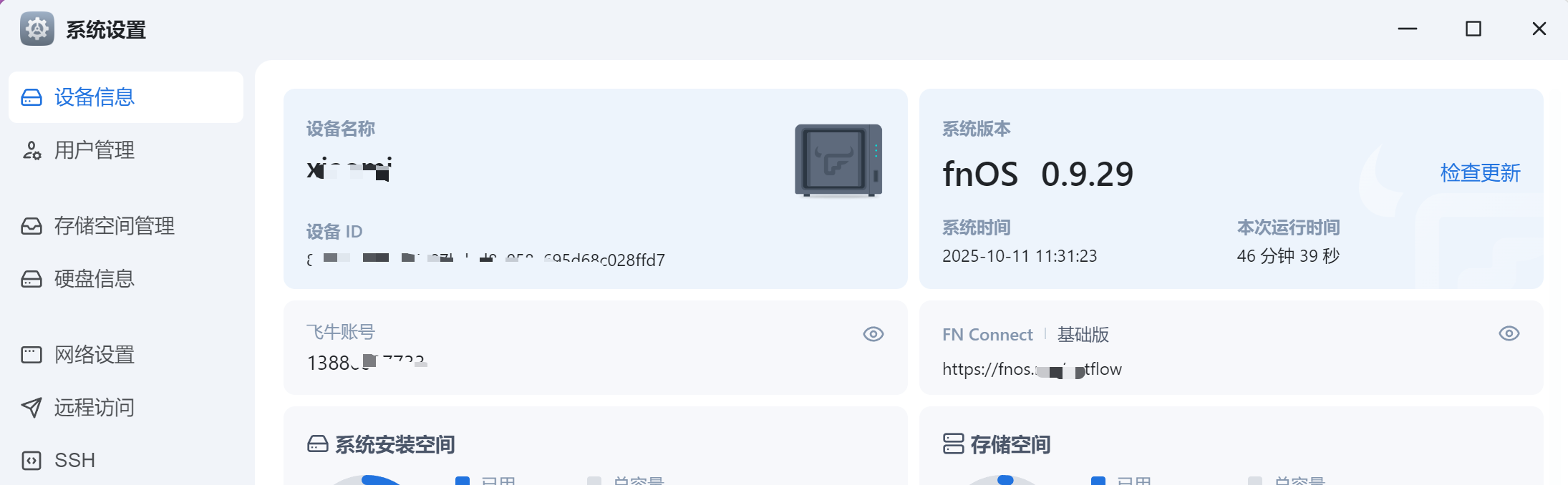Screen dimensions: 1568x485
Task: Select 远程访问 from the sidebar
Action: tap(95, 408)
